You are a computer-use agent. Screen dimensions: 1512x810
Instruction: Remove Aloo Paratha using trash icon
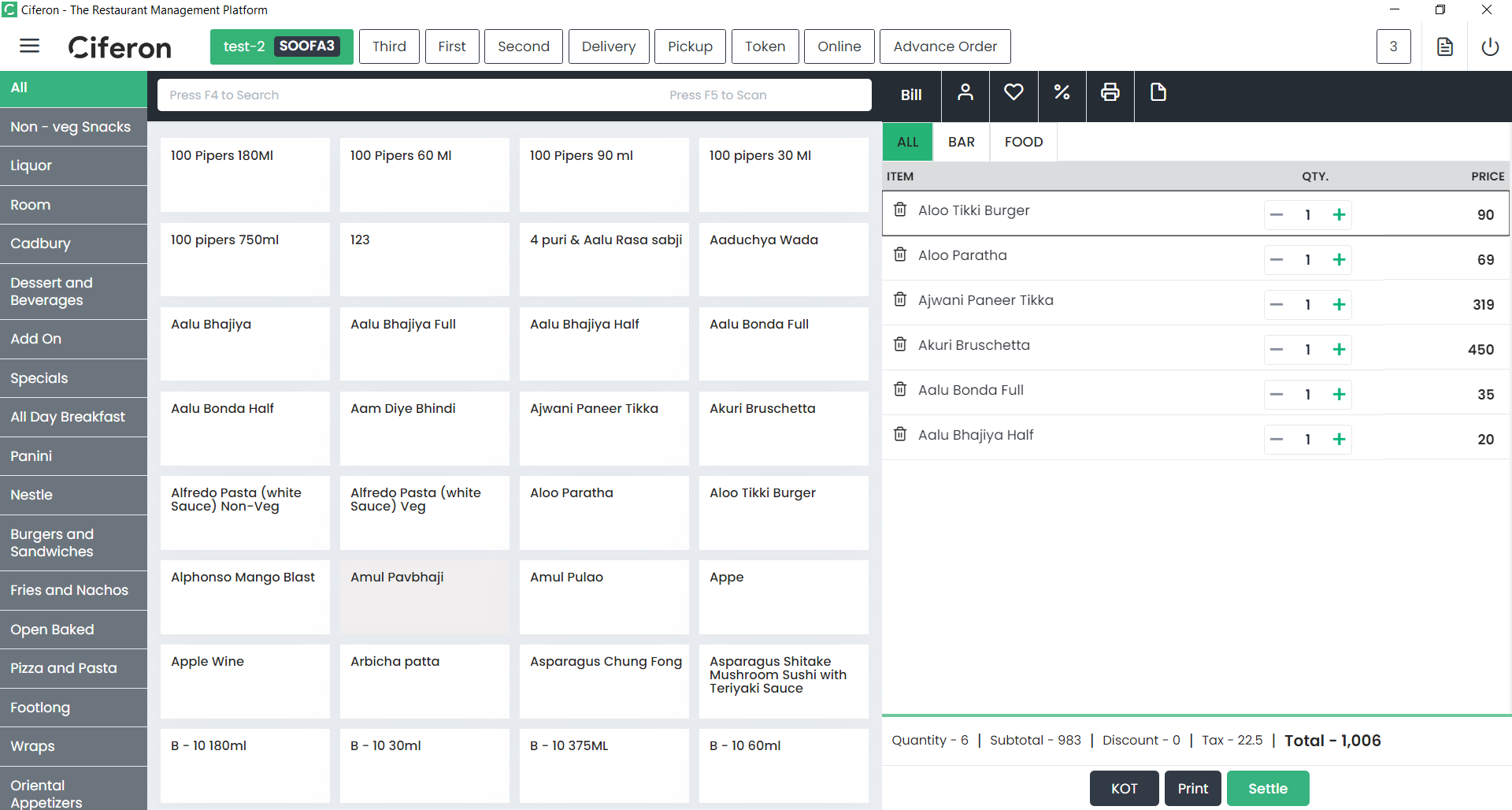(x=900, y=255)
